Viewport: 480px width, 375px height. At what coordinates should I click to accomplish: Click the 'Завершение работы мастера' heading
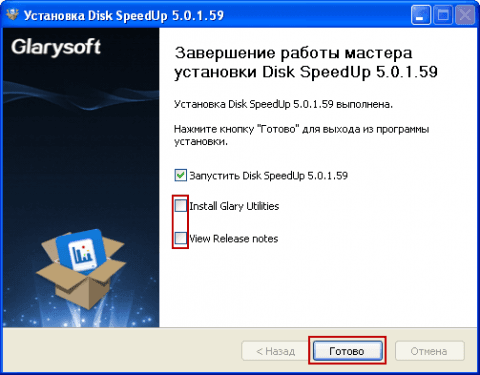click(293, 53)
